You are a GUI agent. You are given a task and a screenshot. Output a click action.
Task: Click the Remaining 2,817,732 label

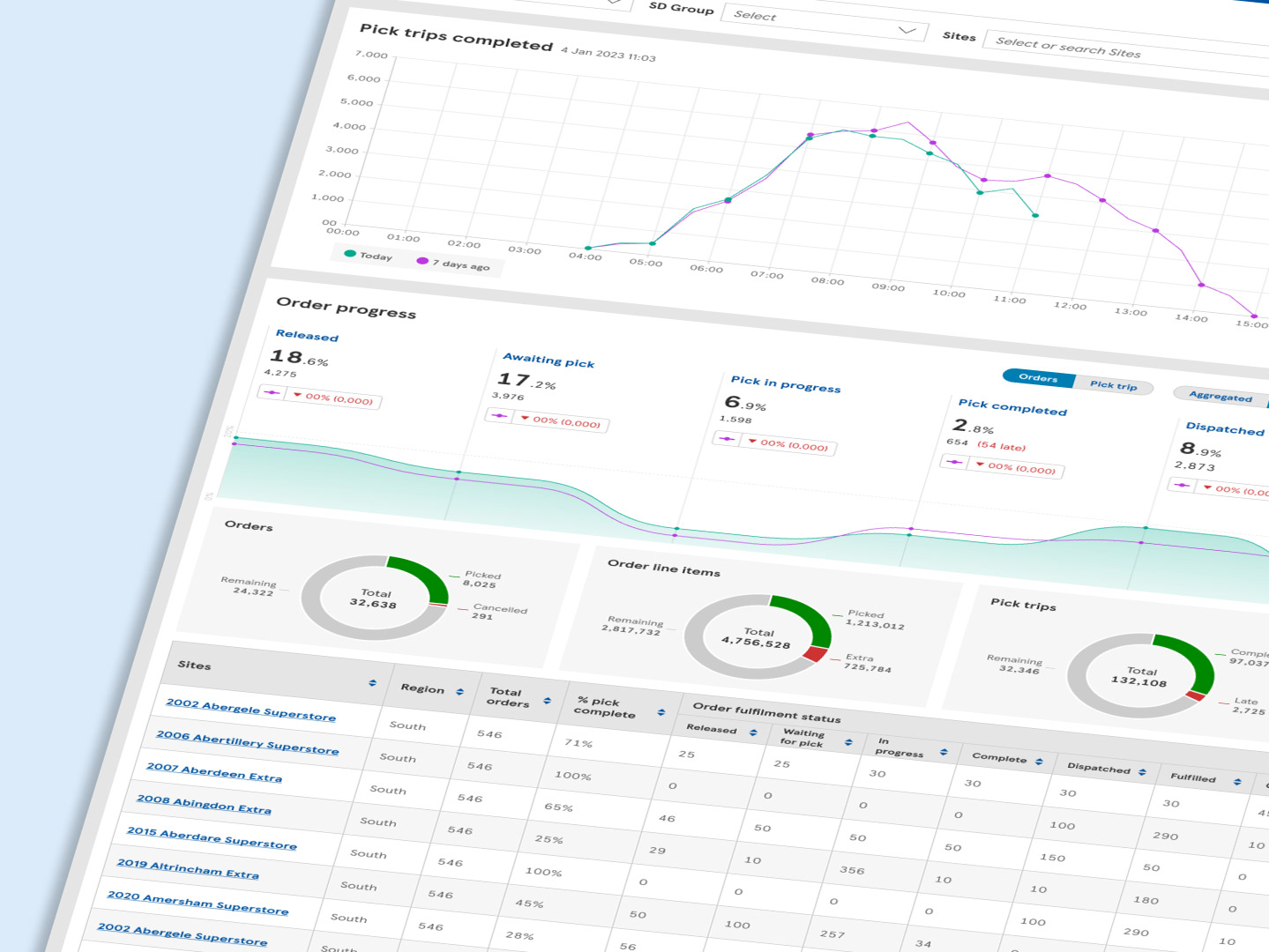(633, 625)
